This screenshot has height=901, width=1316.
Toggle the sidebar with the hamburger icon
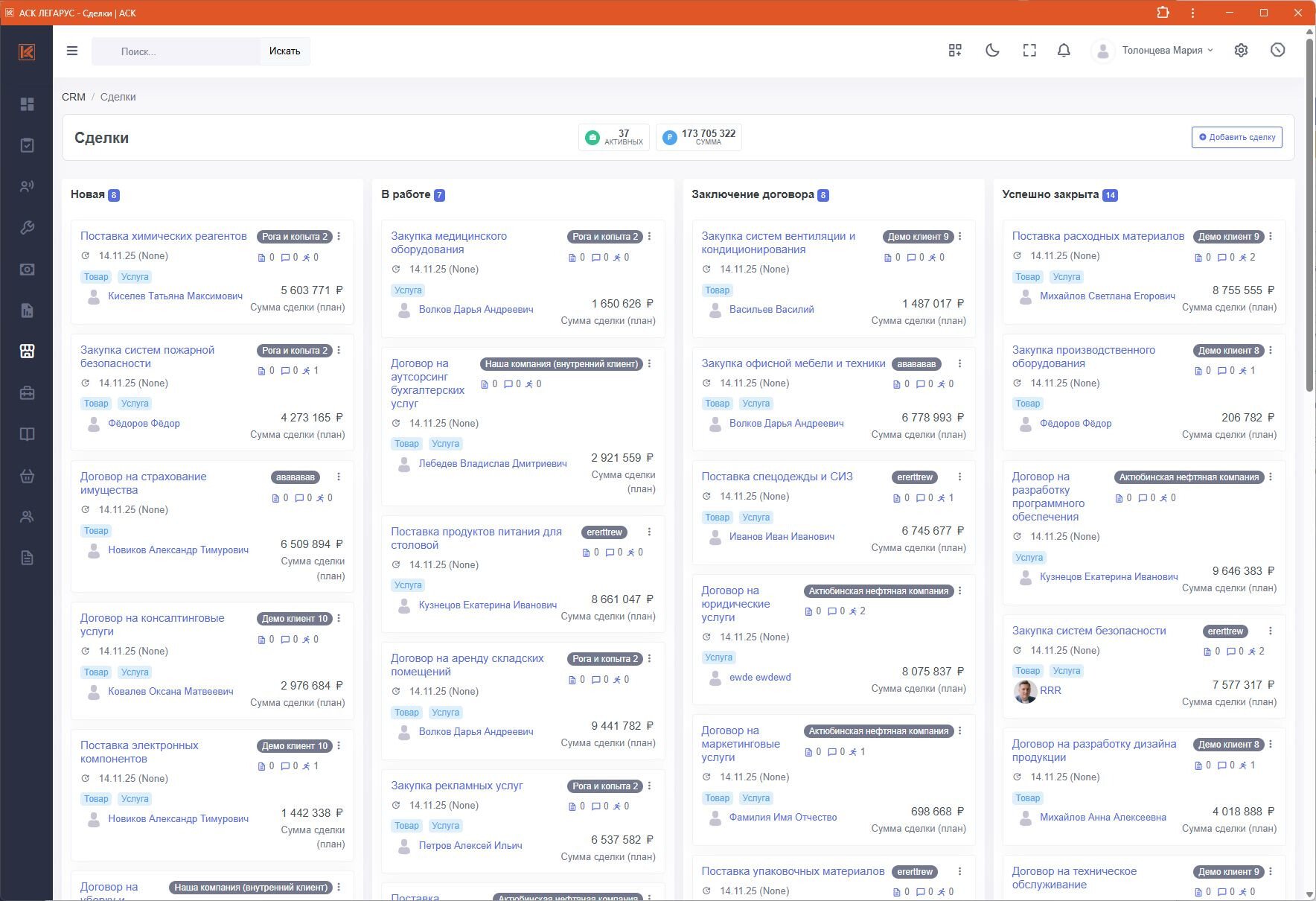[x=72, y=51]
